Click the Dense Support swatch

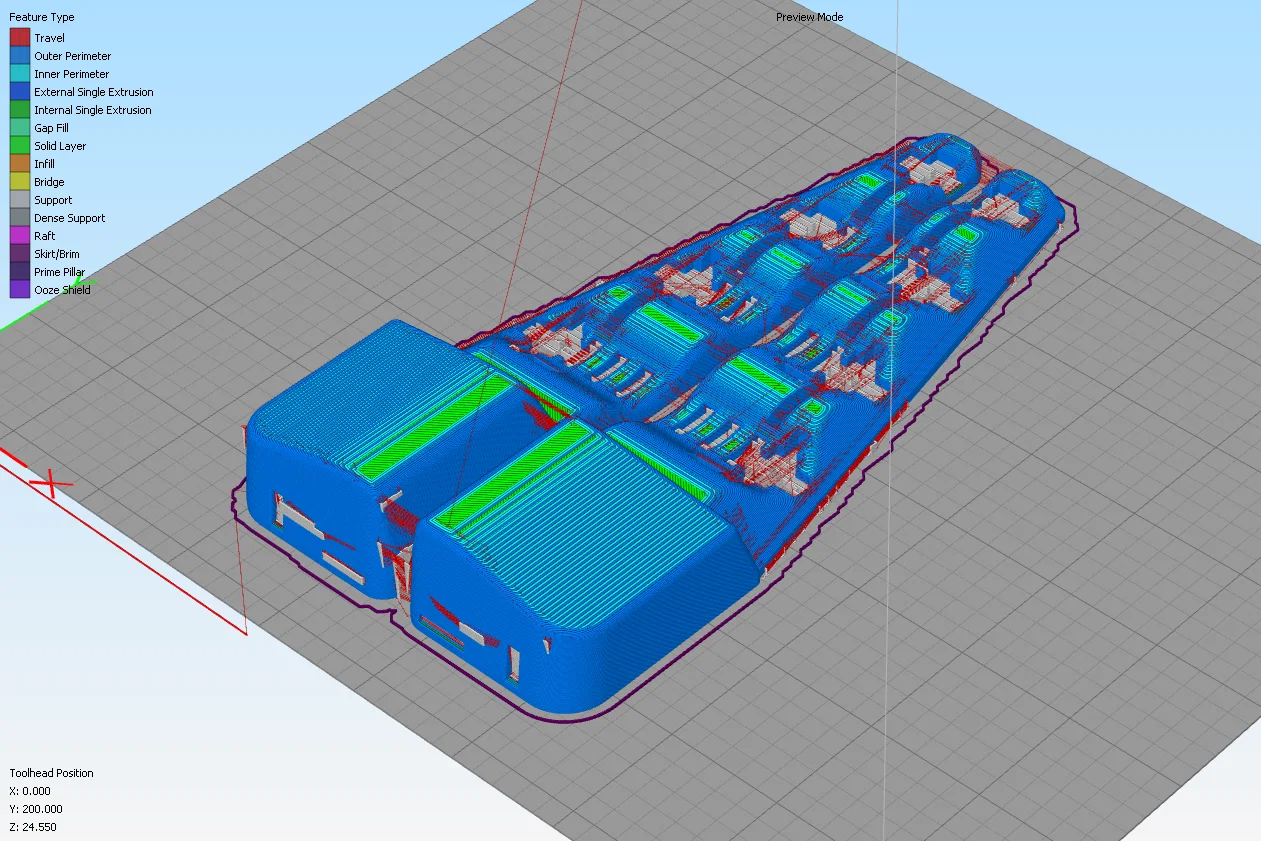[19, 218]
